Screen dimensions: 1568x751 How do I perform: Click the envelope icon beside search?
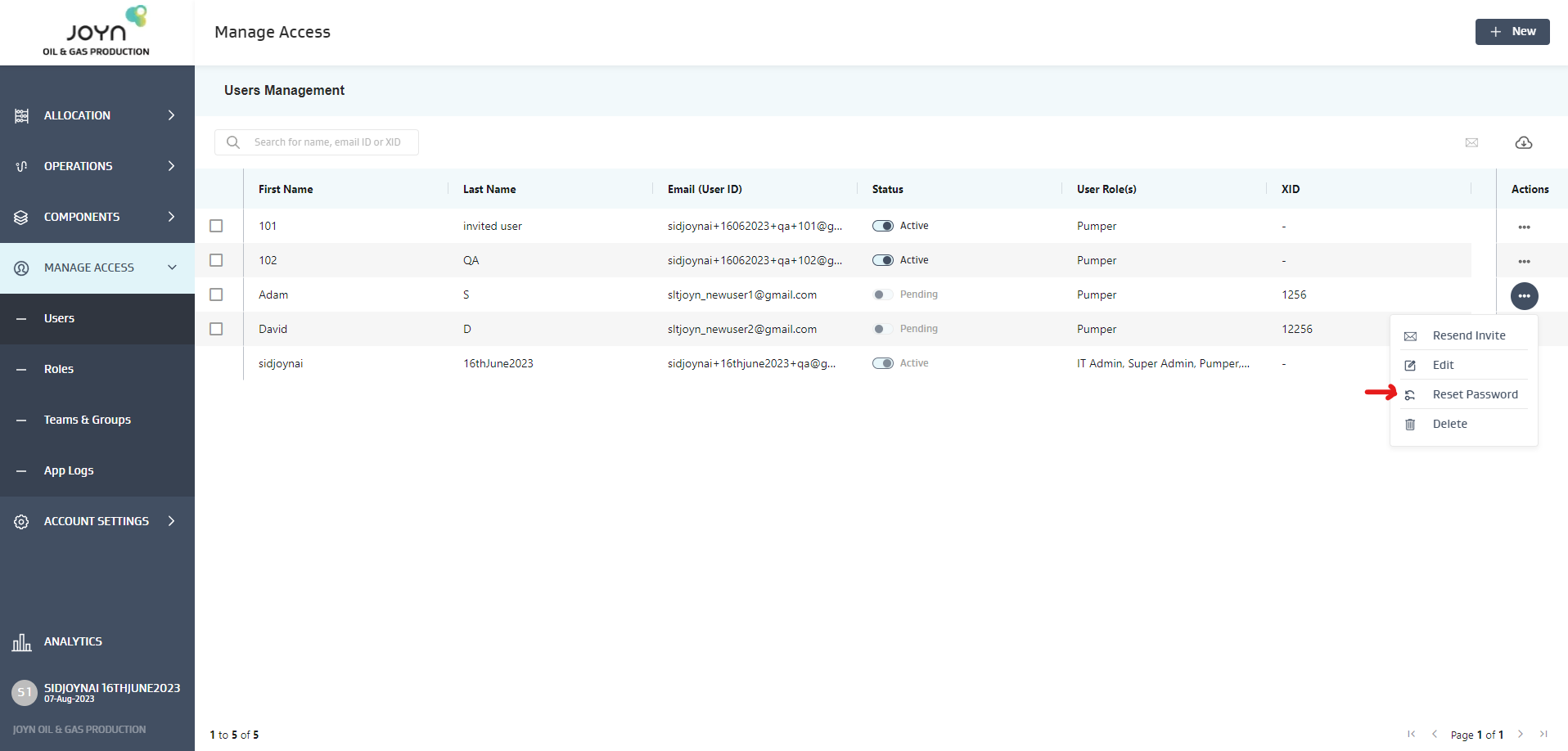click(1471, 142)
